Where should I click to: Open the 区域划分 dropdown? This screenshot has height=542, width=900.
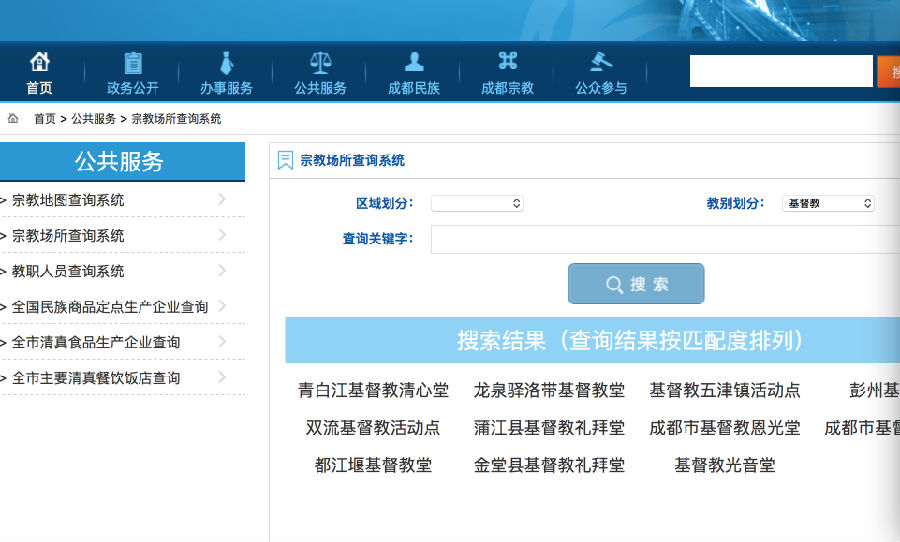[x=477, y=203]
